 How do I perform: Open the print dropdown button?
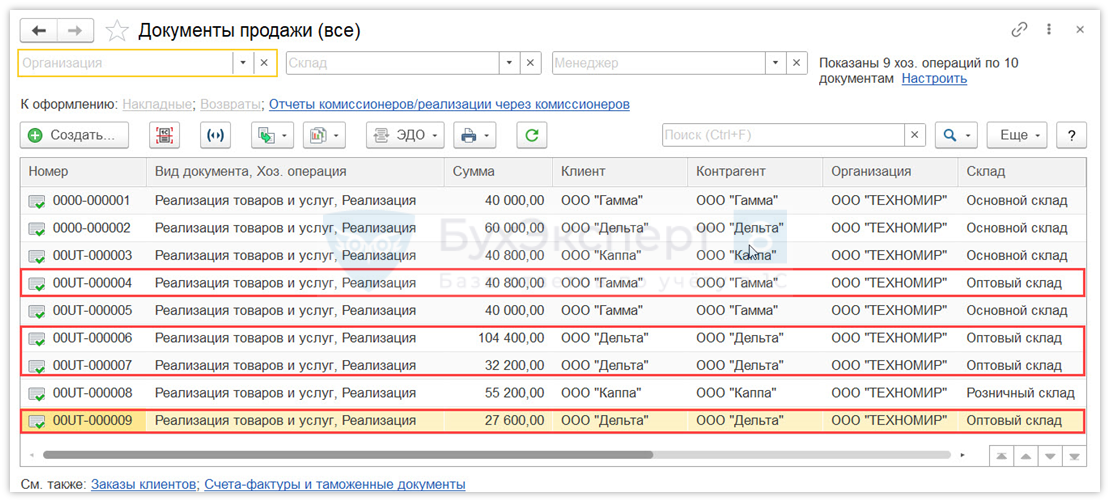(474, 135)
